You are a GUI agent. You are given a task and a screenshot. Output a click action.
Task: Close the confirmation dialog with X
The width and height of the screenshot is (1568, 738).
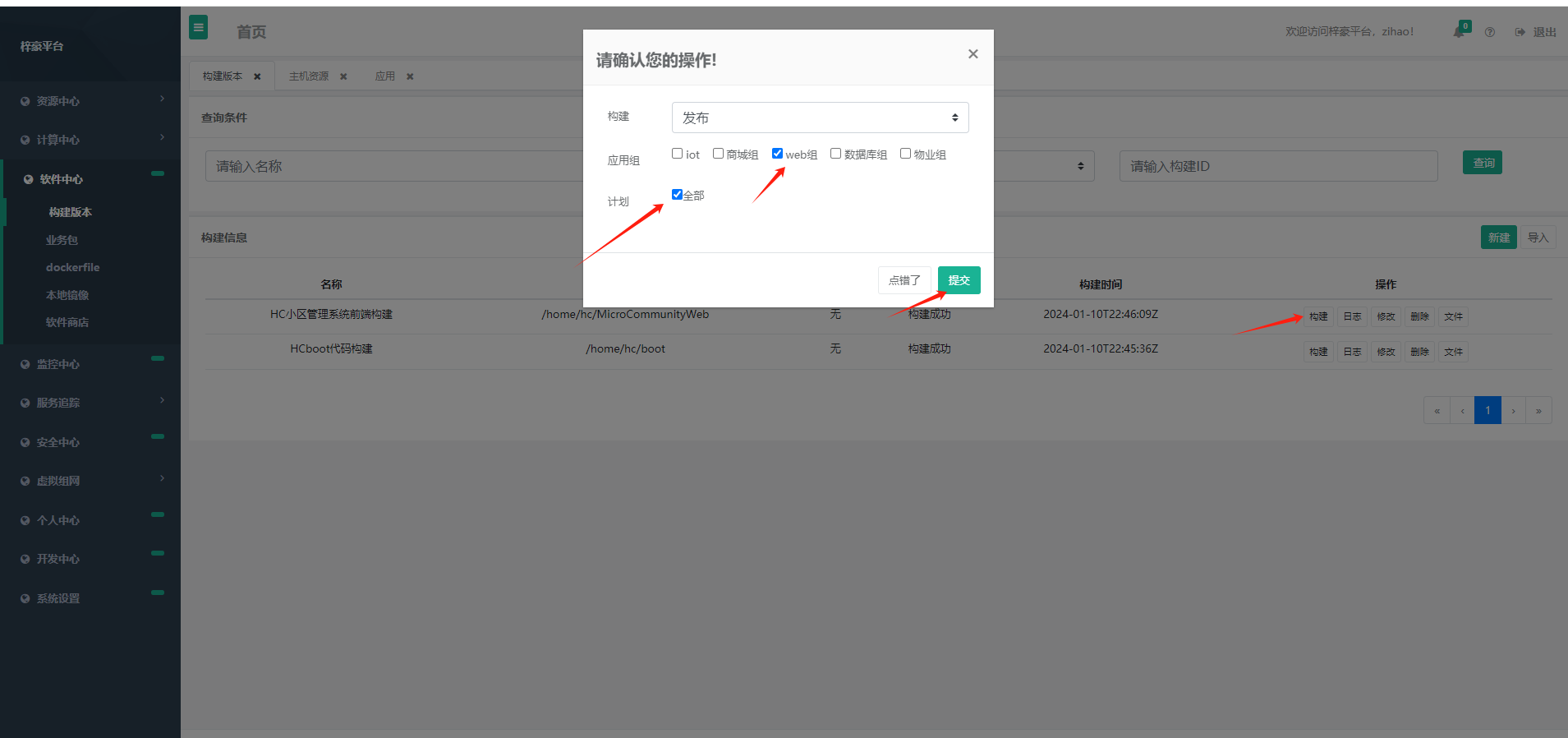click(x=973, y=54)
